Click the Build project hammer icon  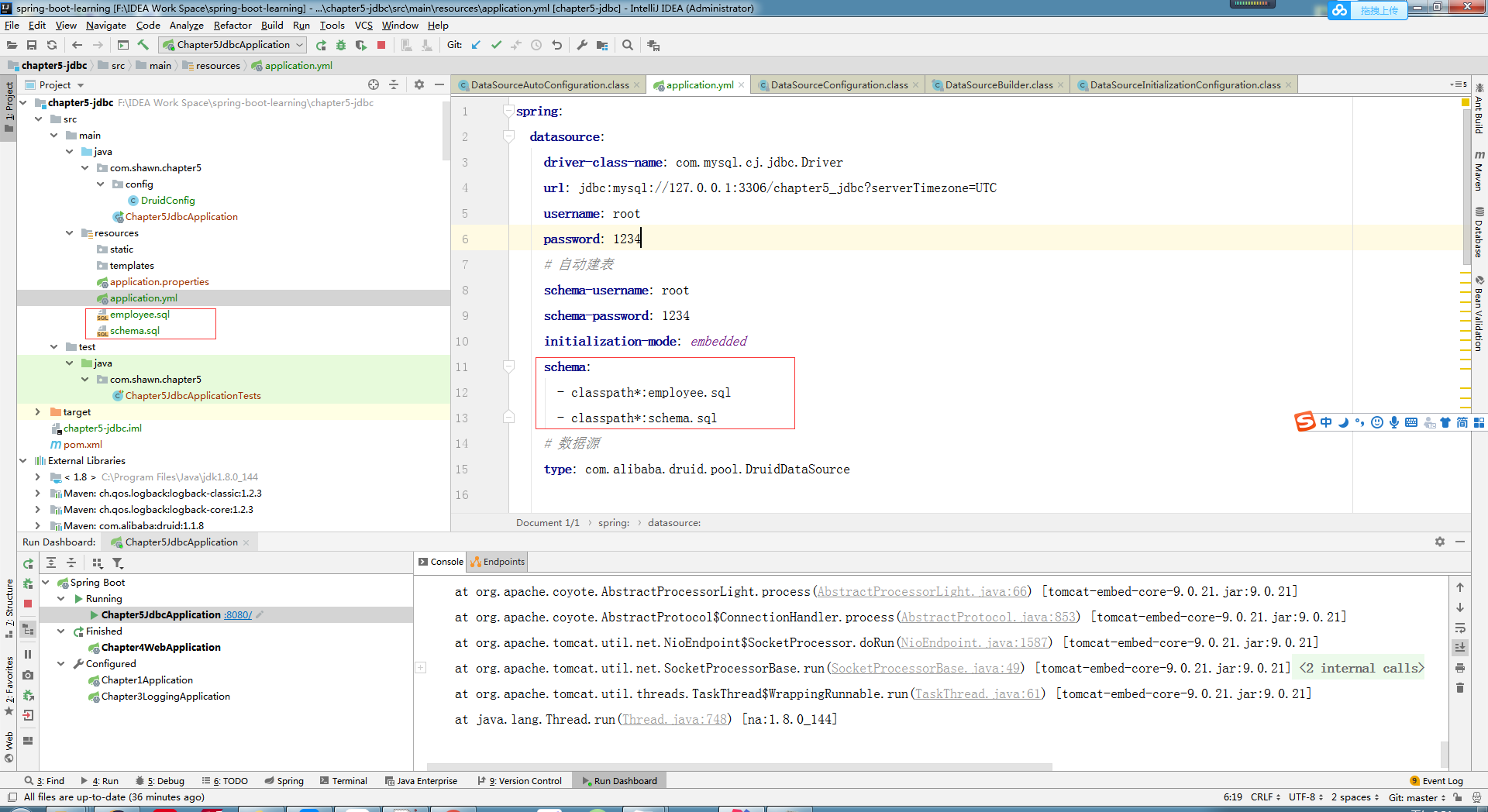143,45
